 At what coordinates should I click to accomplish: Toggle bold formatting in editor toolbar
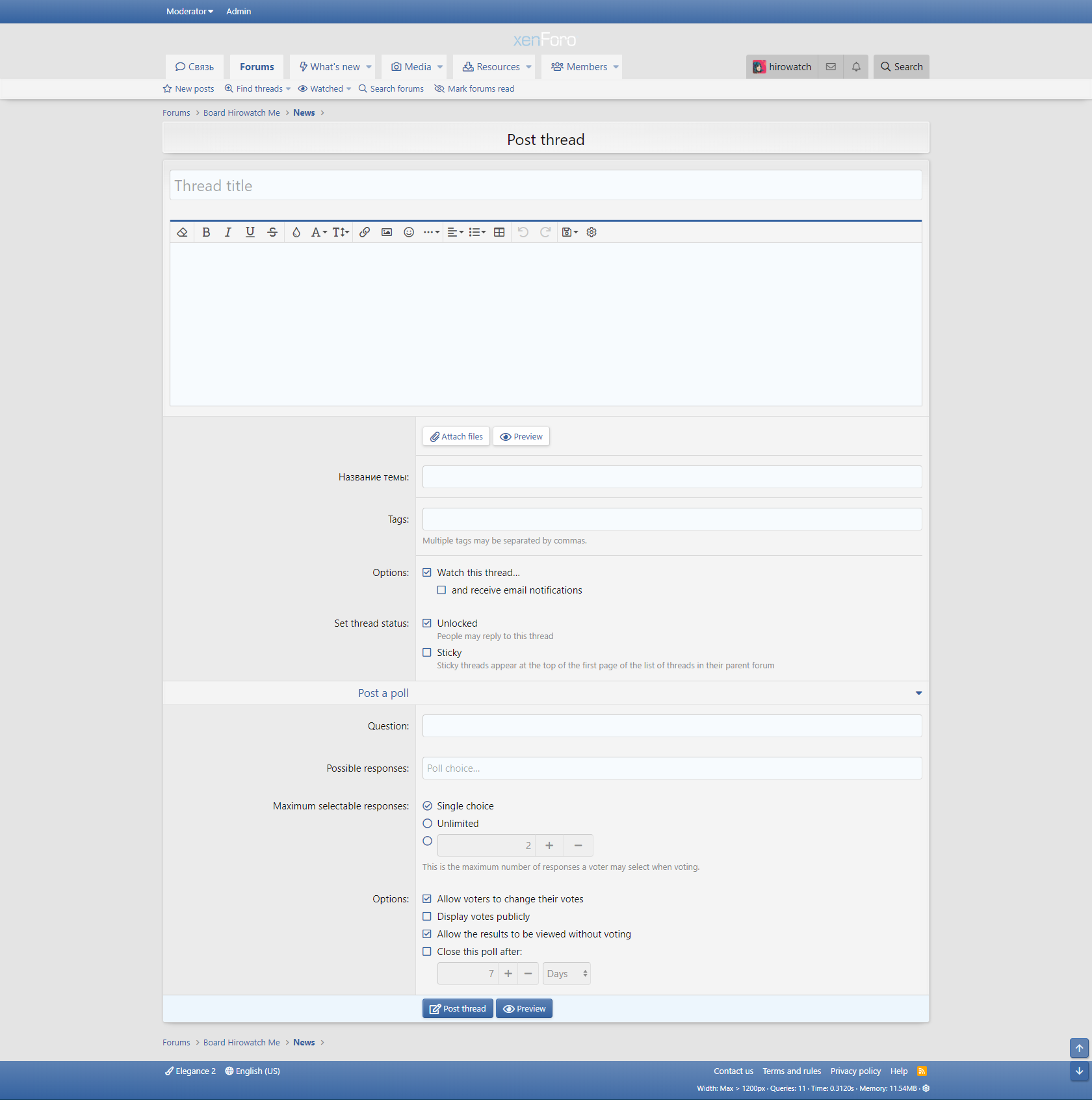click(206, 232)
